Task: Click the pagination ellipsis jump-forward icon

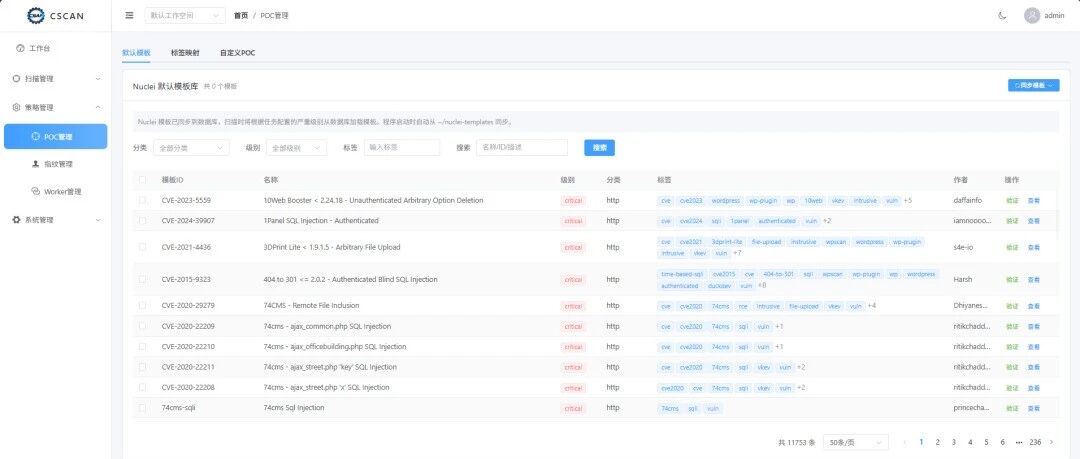Action: click(1019, 442)
